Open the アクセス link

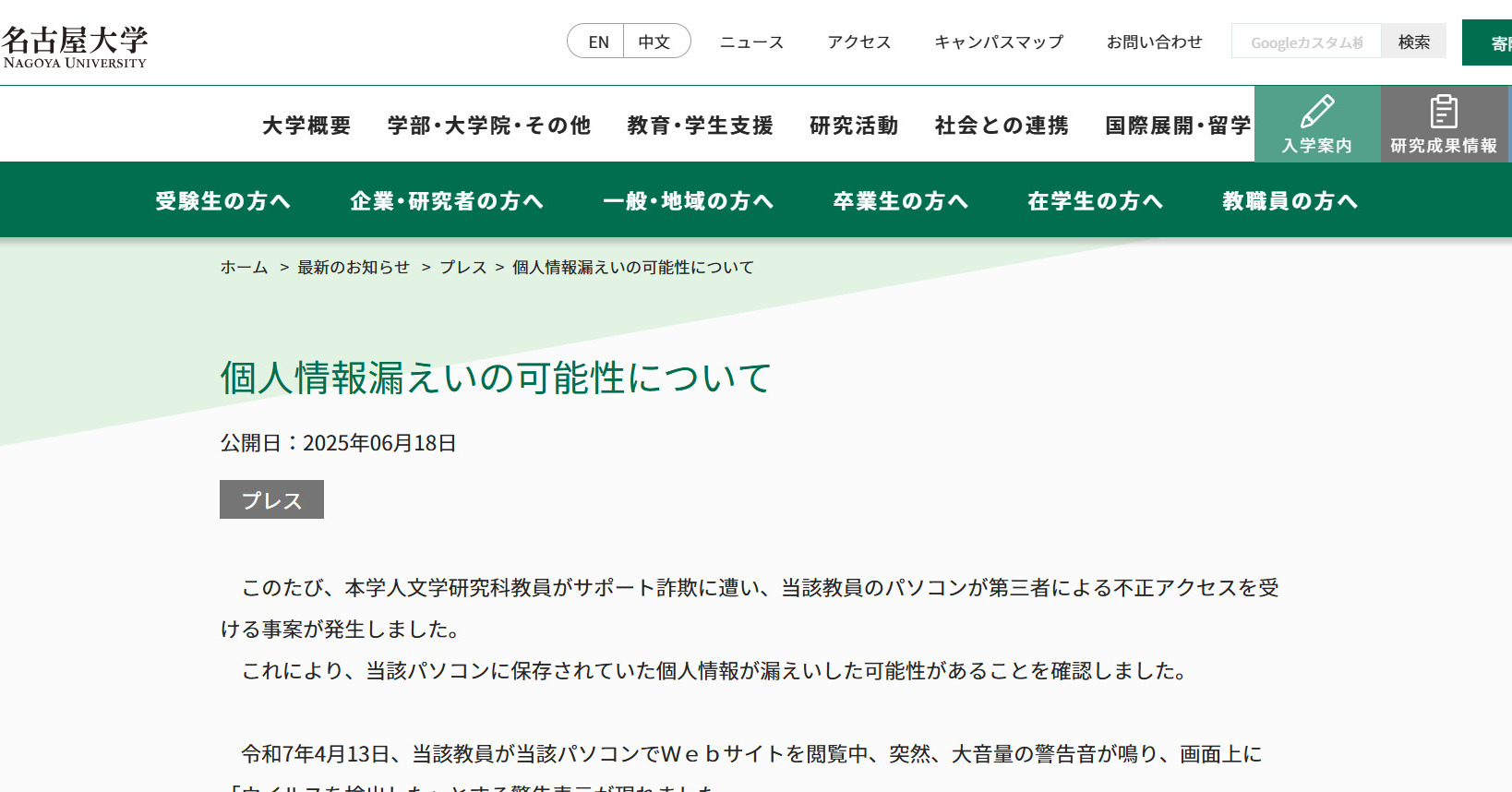point(858,42)
